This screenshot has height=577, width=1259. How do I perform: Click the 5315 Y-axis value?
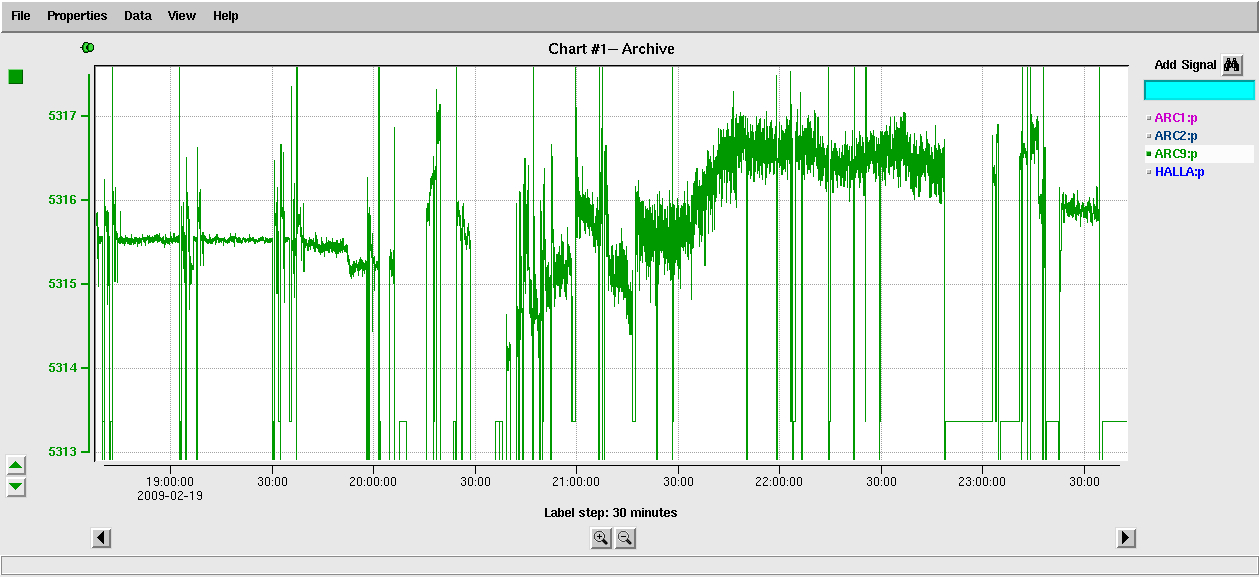pyautogui.click(x=62, y=284)
